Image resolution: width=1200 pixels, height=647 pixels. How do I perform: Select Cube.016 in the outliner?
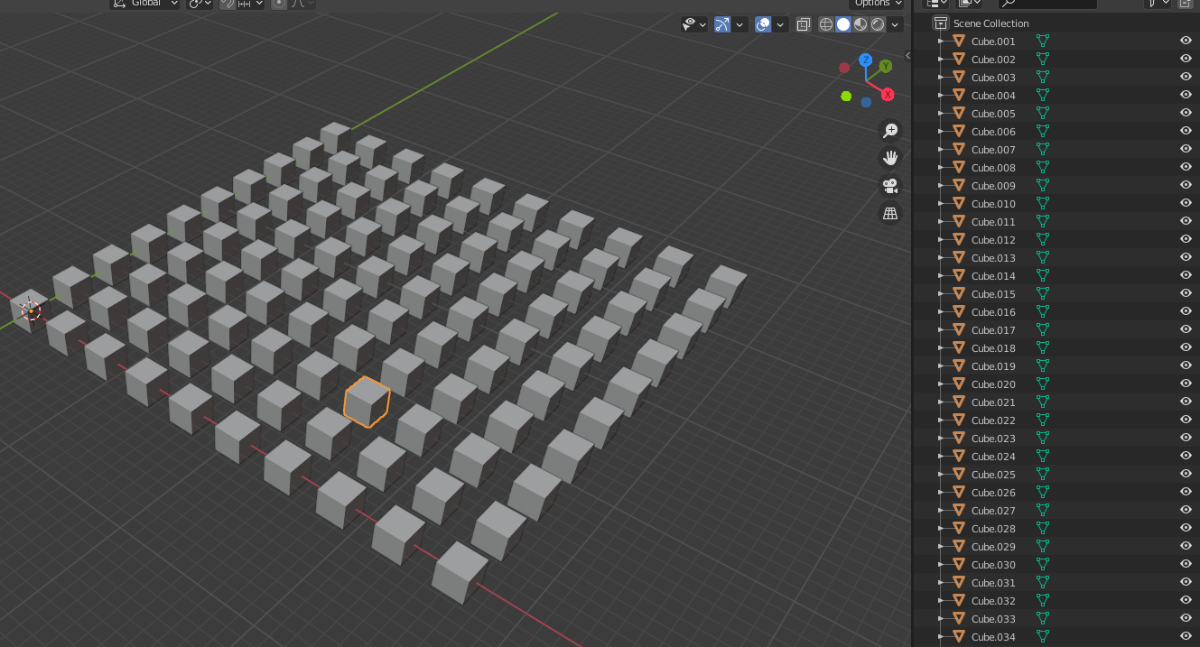993,312
